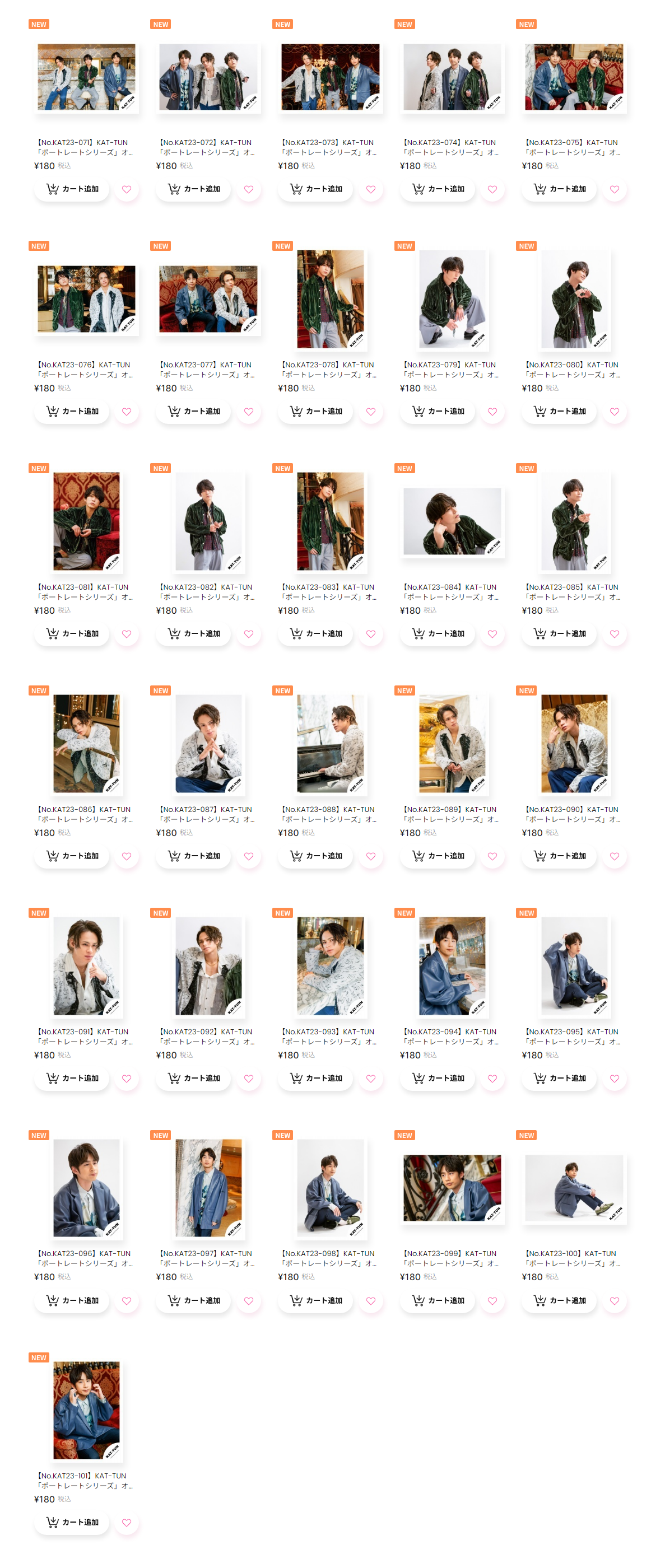Screen dimensions: 665x1568
Task: Open the KAT23-081 product title link
Action: click(x=84, y=592)
